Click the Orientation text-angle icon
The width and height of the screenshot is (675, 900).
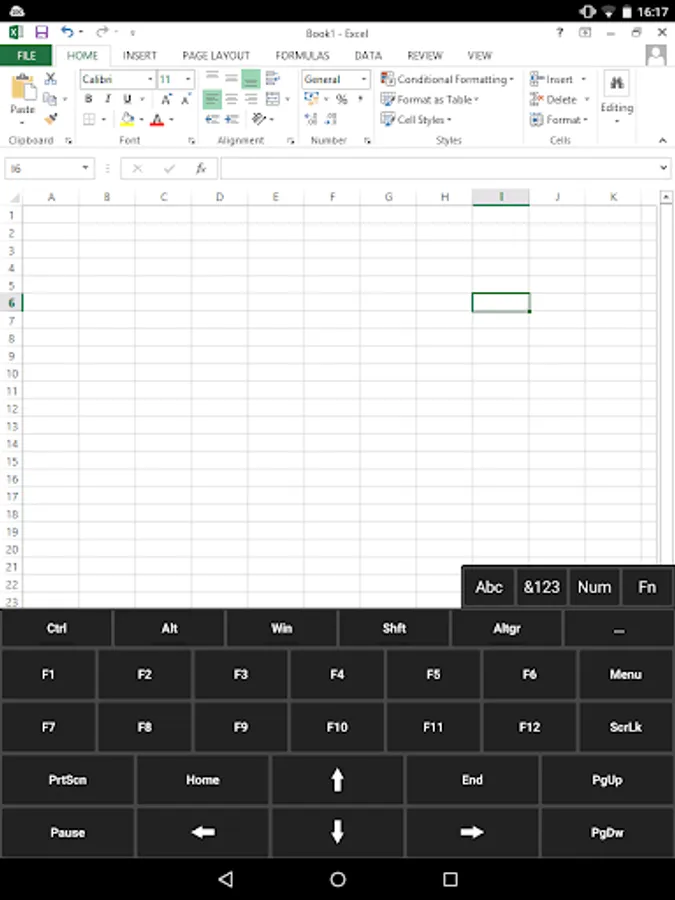(x=259, y=119)
